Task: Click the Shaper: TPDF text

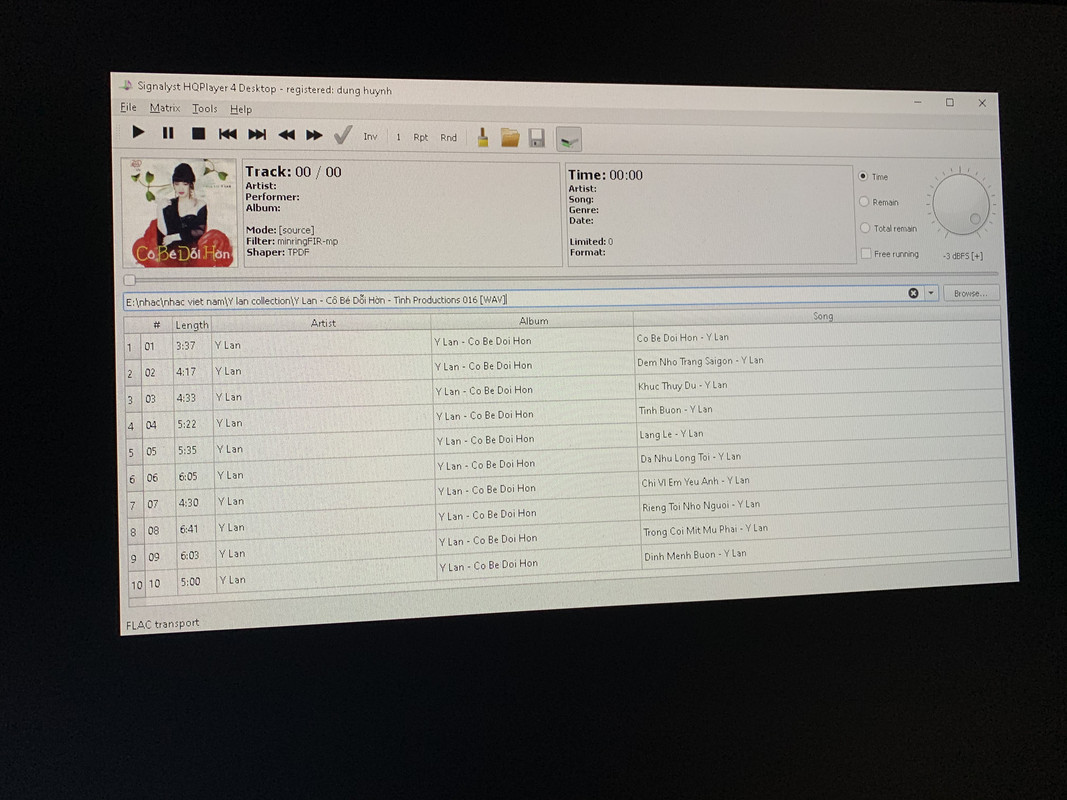Action: (278, 252)
